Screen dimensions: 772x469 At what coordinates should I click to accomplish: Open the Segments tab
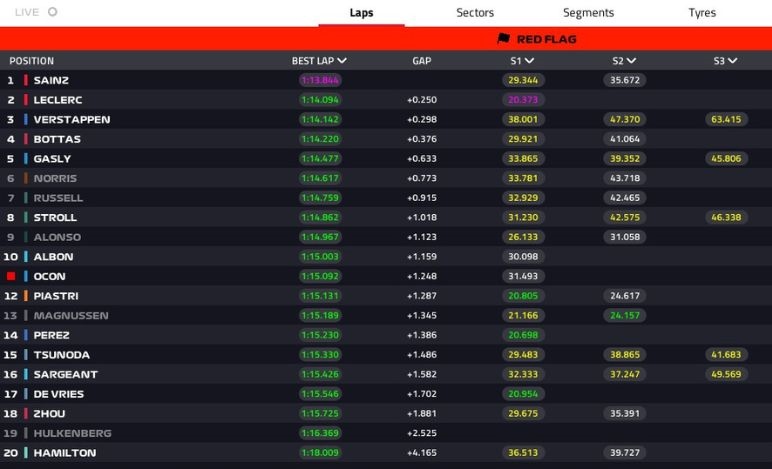coord(588,13)
